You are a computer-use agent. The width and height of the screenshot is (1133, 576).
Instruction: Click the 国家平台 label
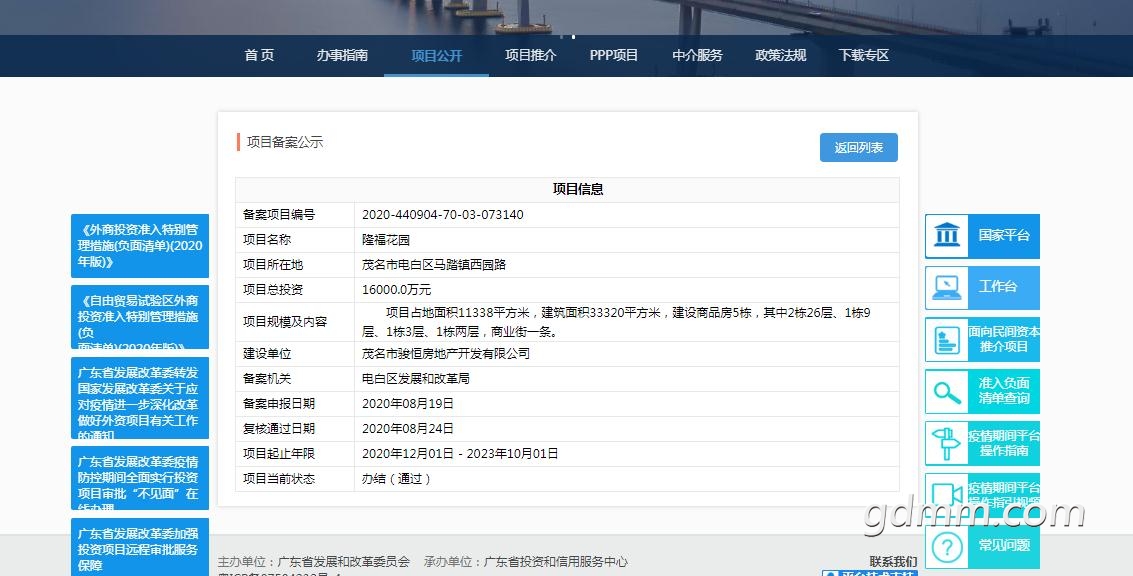tap(1004, 236)
